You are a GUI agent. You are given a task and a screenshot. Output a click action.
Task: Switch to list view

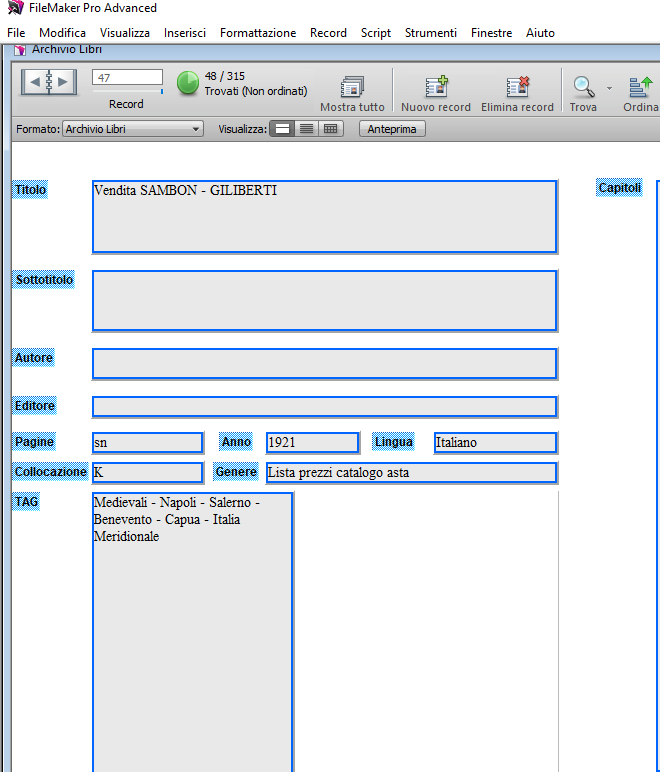click(306, 129)
